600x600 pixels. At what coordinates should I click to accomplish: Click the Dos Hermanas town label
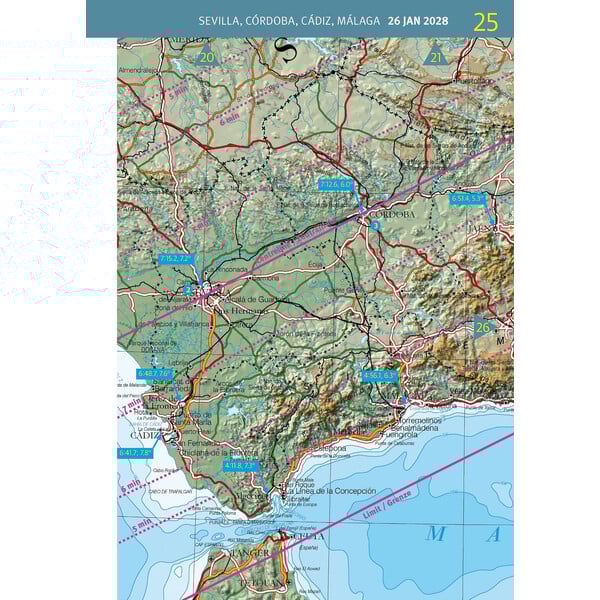(x=241, y=311)
